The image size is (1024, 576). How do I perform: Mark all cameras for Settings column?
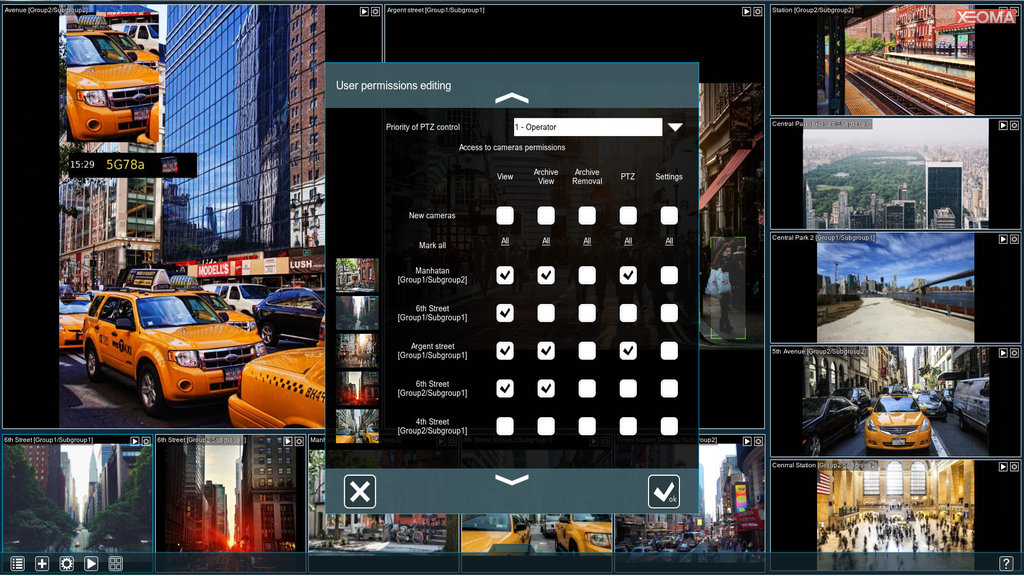pos(669,242)
